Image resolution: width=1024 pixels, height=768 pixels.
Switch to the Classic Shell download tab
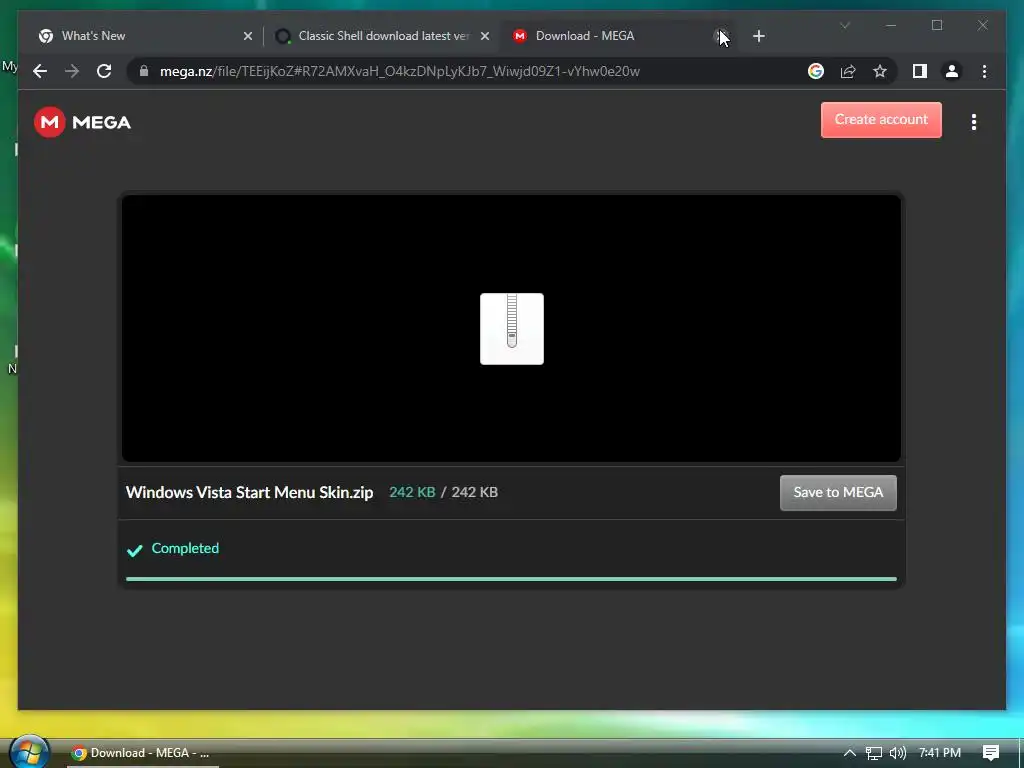point(381,36)
